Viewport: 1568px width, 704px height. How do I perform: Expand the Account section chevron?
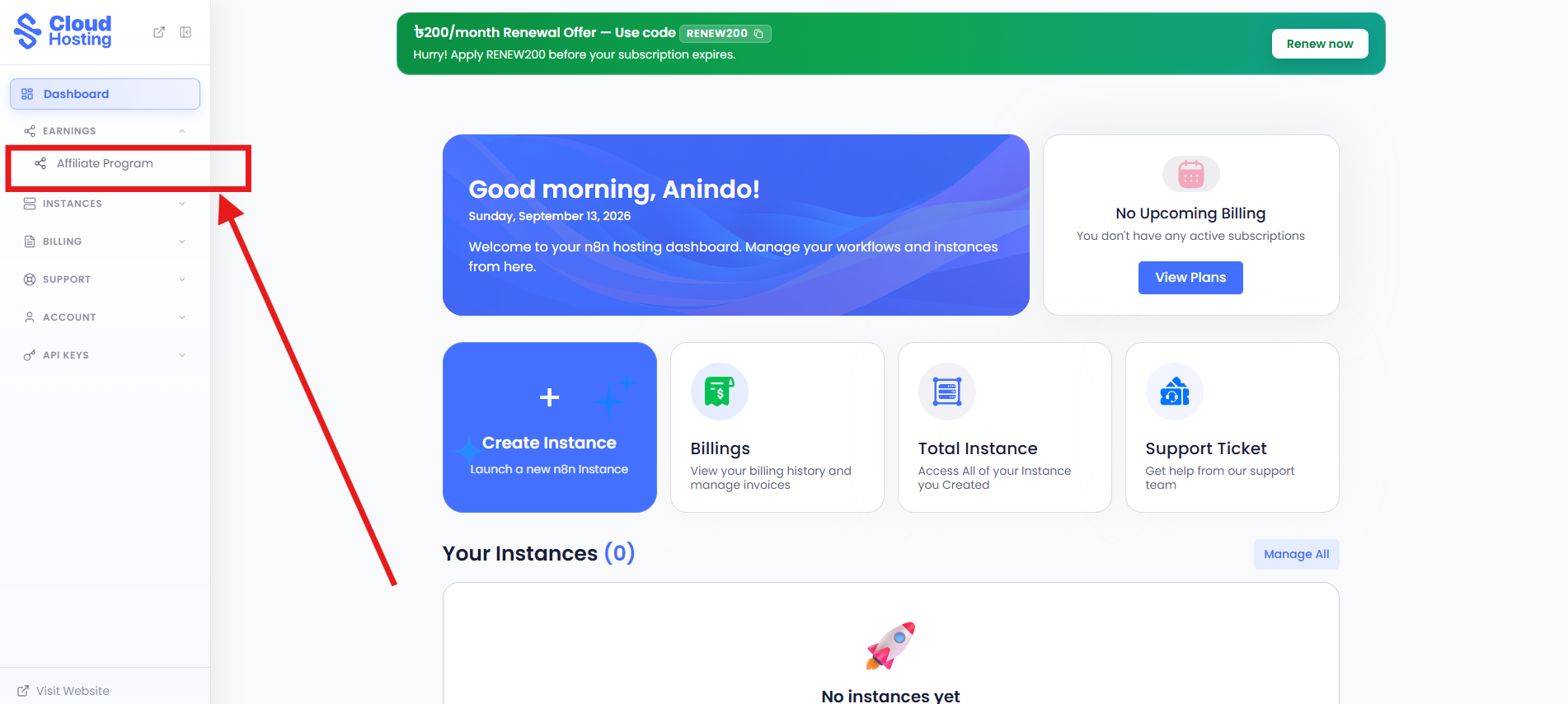pyautogui.click(x=182, y=317)
